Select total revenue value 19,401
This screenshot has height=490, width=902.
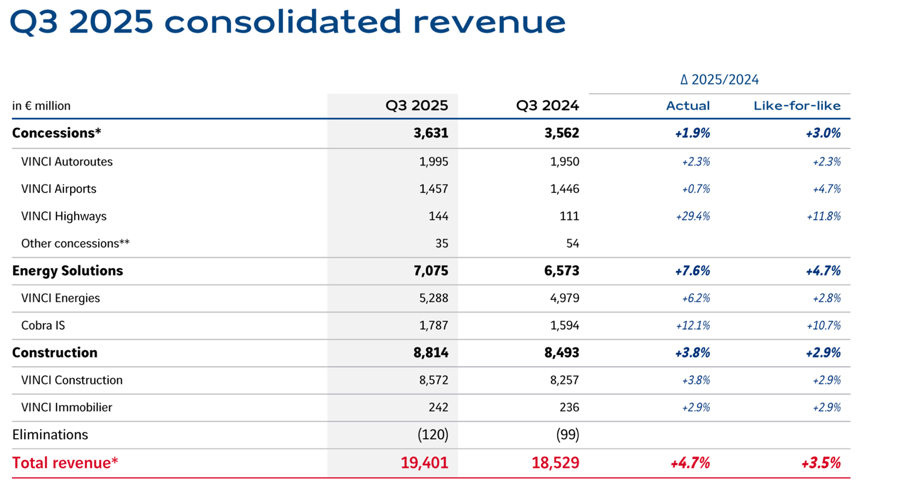(425, 463)
